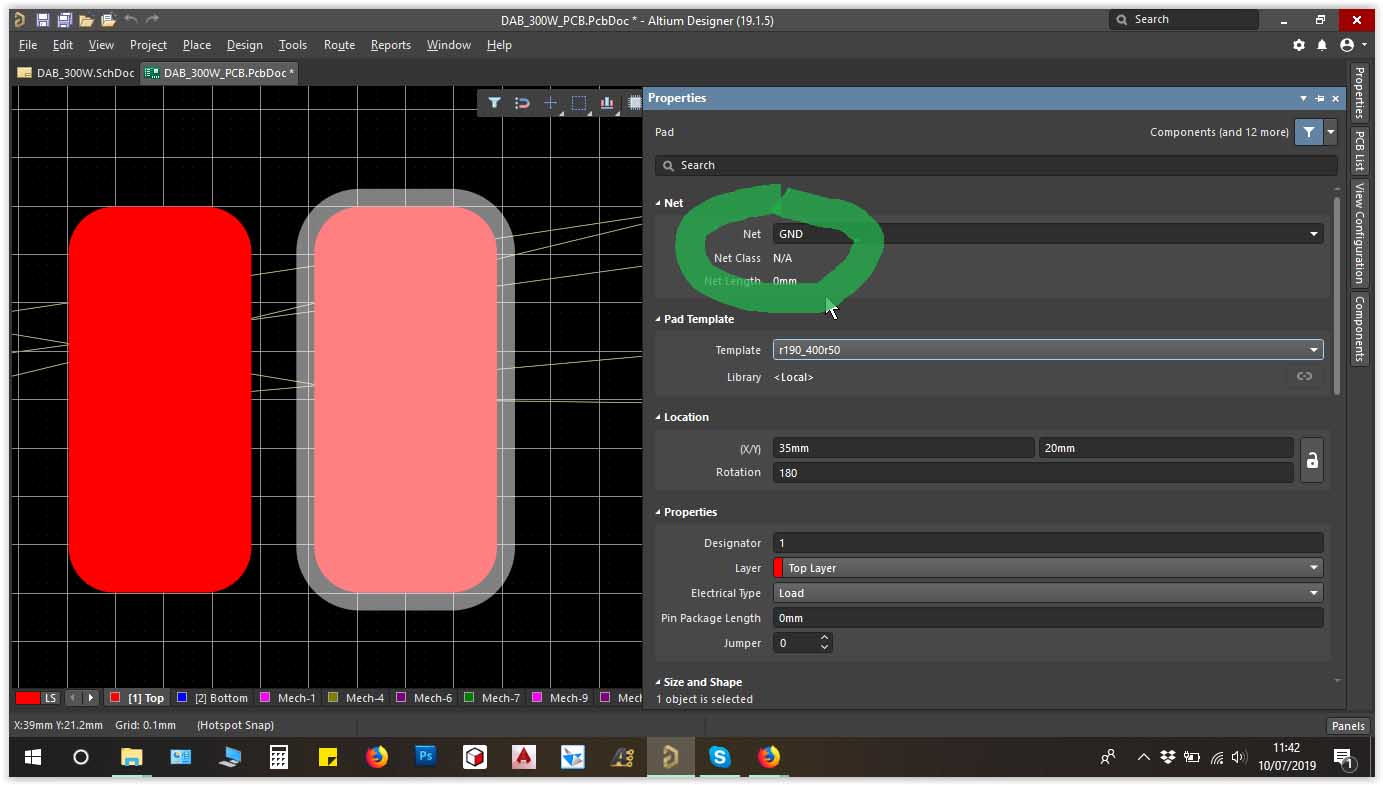
Task: Click the open folder icon in title bar
Action: 86,20
